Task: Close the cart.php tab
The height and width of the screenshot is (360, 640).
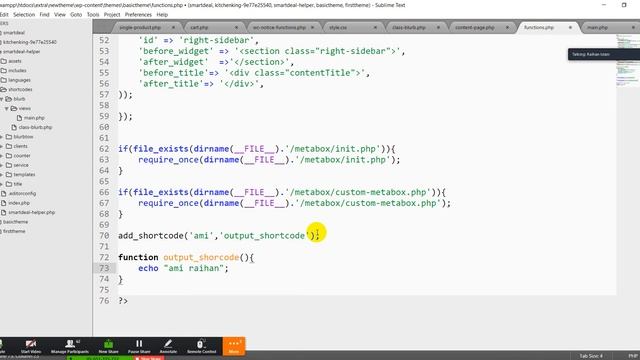Action: pos(236,27)
